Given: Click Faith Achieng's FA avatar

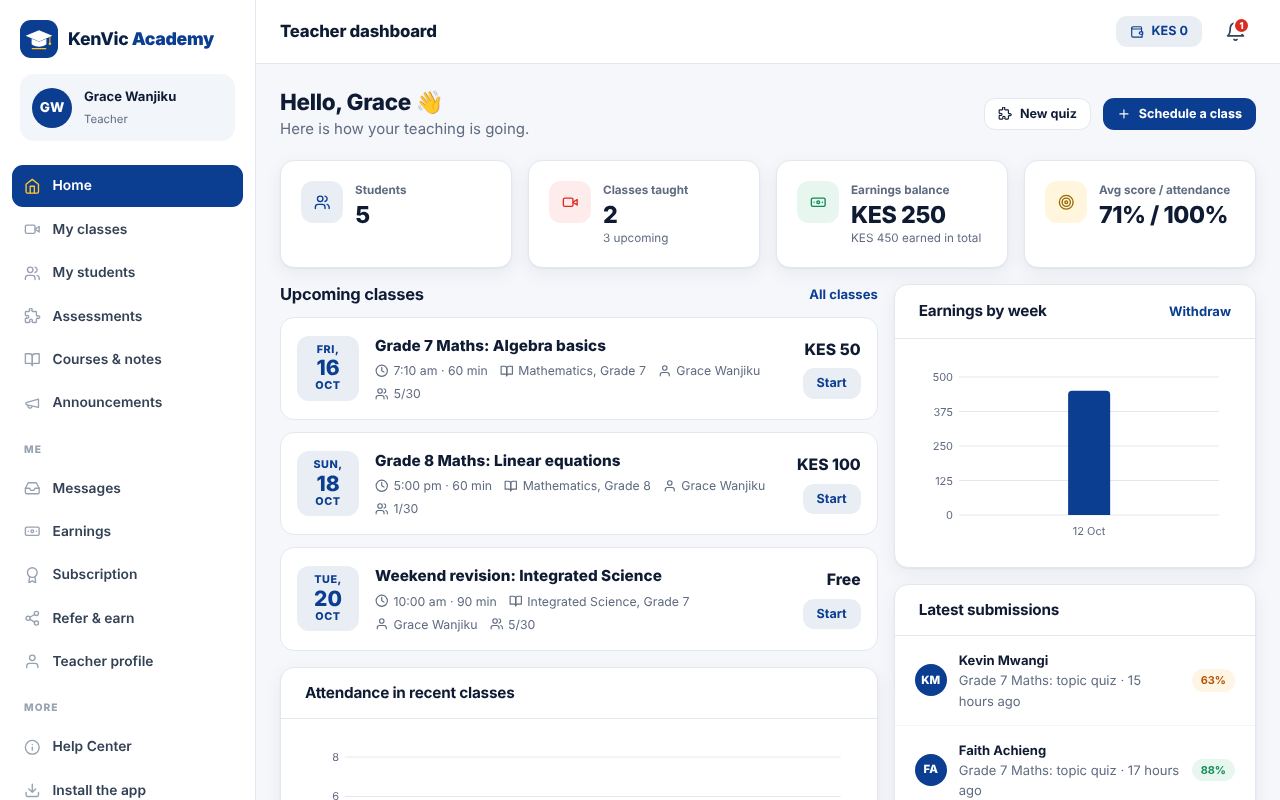Looking at the screenshot, I should (x=931, y=770).
